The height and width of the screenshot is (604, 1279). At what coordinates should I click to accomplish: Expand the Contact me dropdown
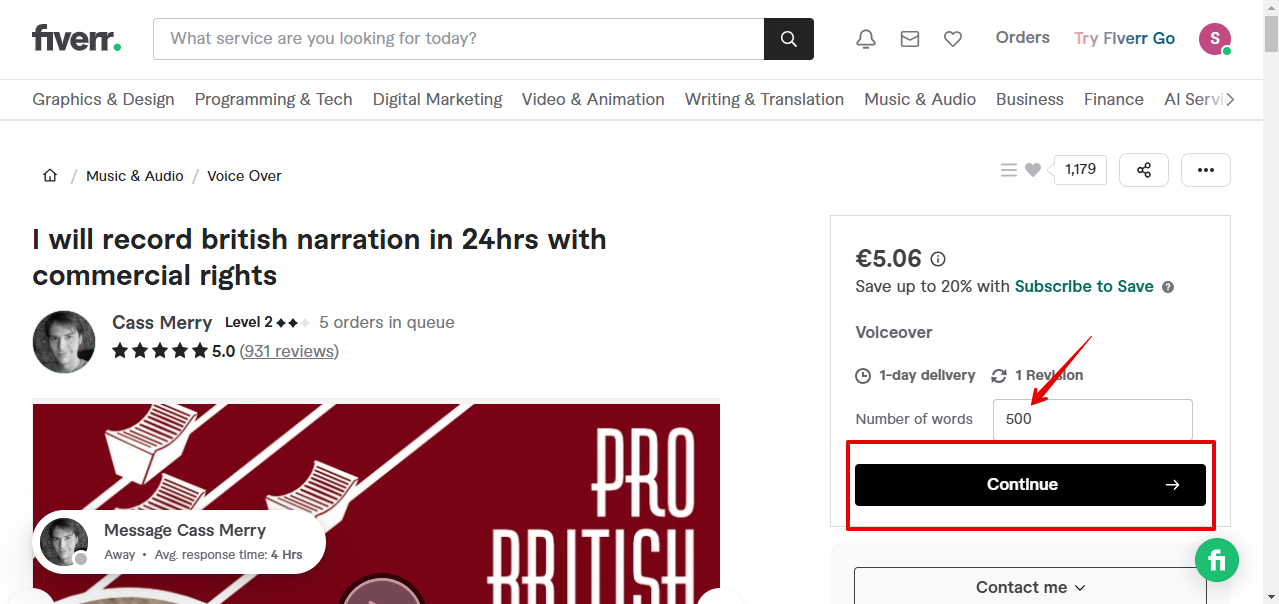click(x=1030, y=587)
